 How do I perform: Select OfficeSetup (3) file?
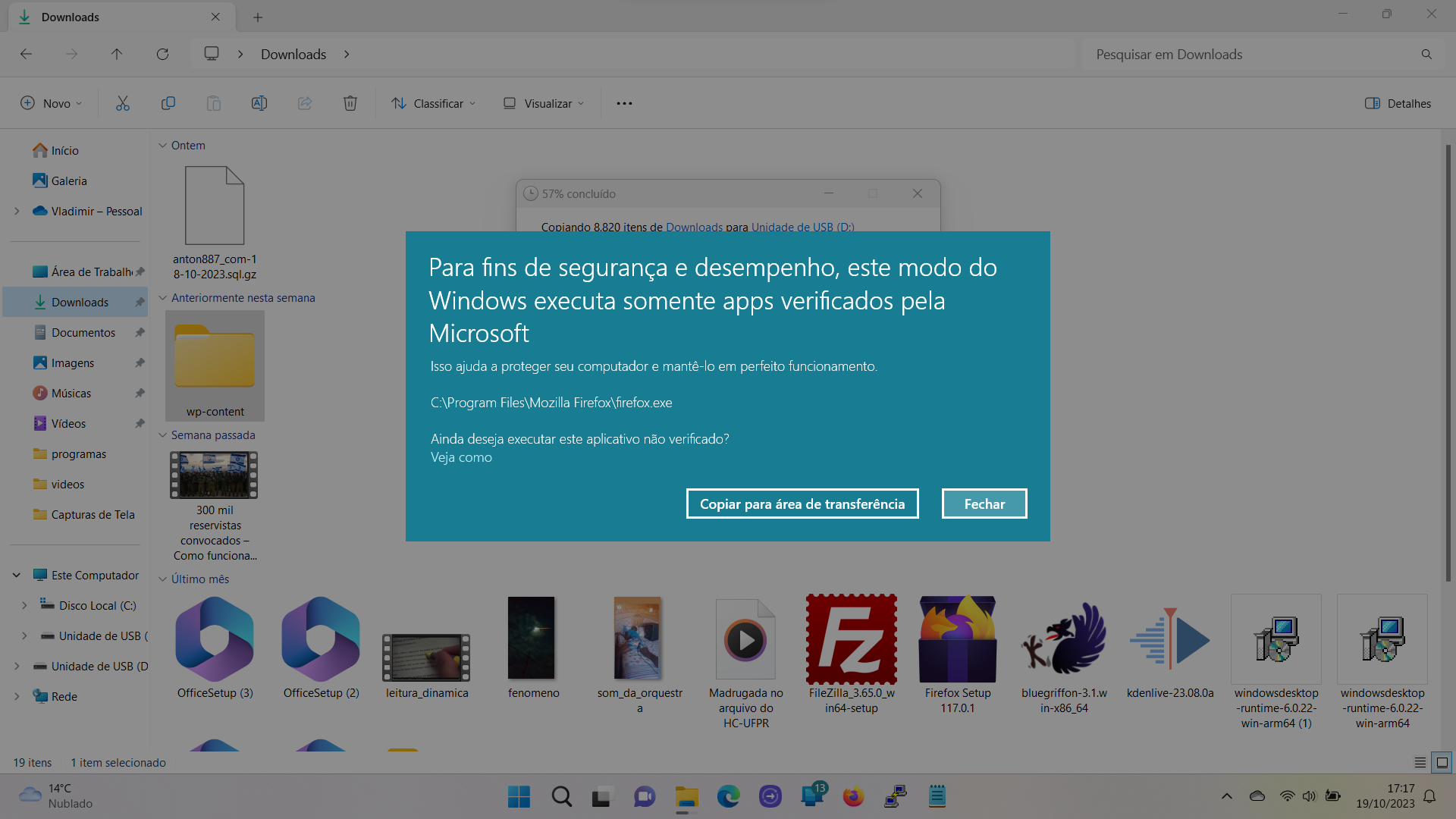pyautogui.click(x=215, y=648)
